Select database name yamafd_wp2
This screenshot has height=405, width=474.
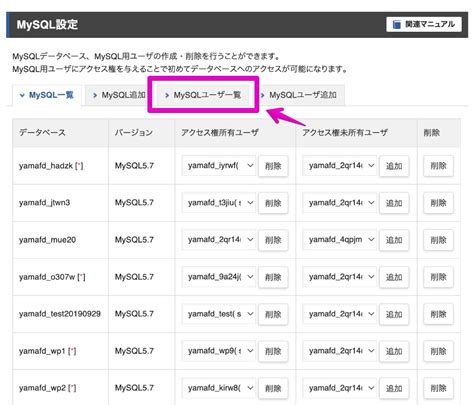point(42,388)
